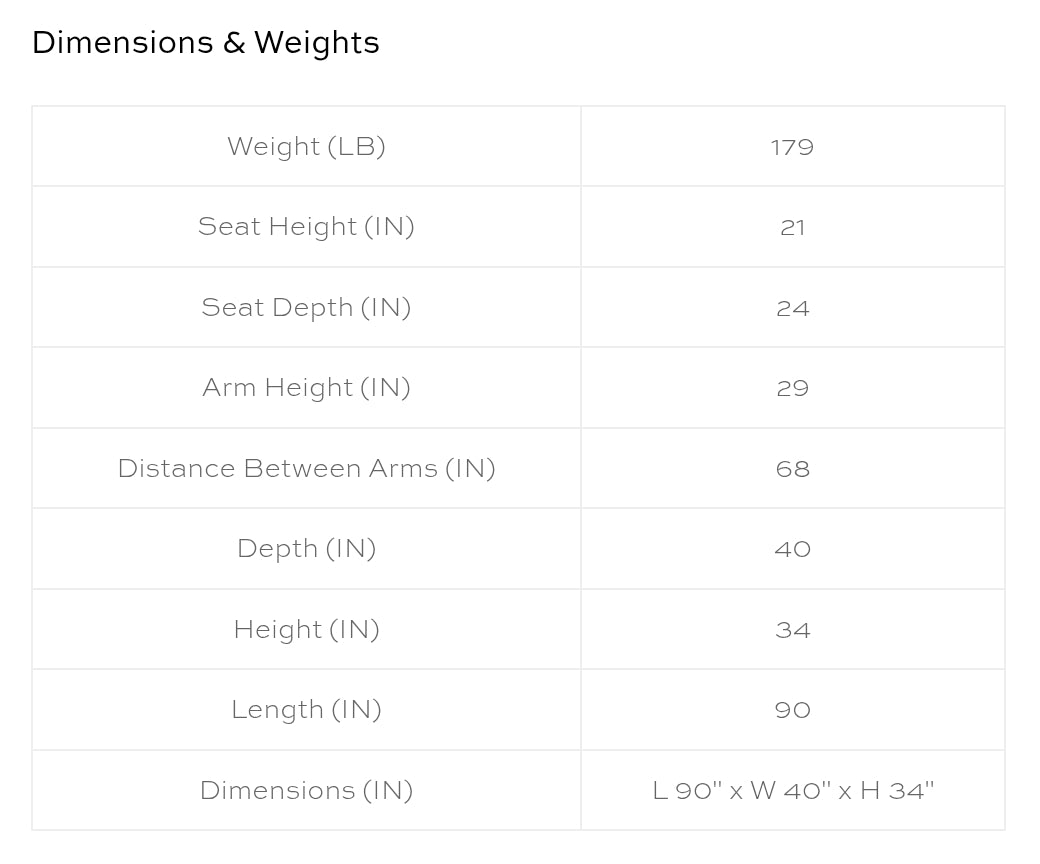Screen dimensions: 1040x864
Task: Click the Dimensions & Weights heading
Action: (x=205, y=43)
